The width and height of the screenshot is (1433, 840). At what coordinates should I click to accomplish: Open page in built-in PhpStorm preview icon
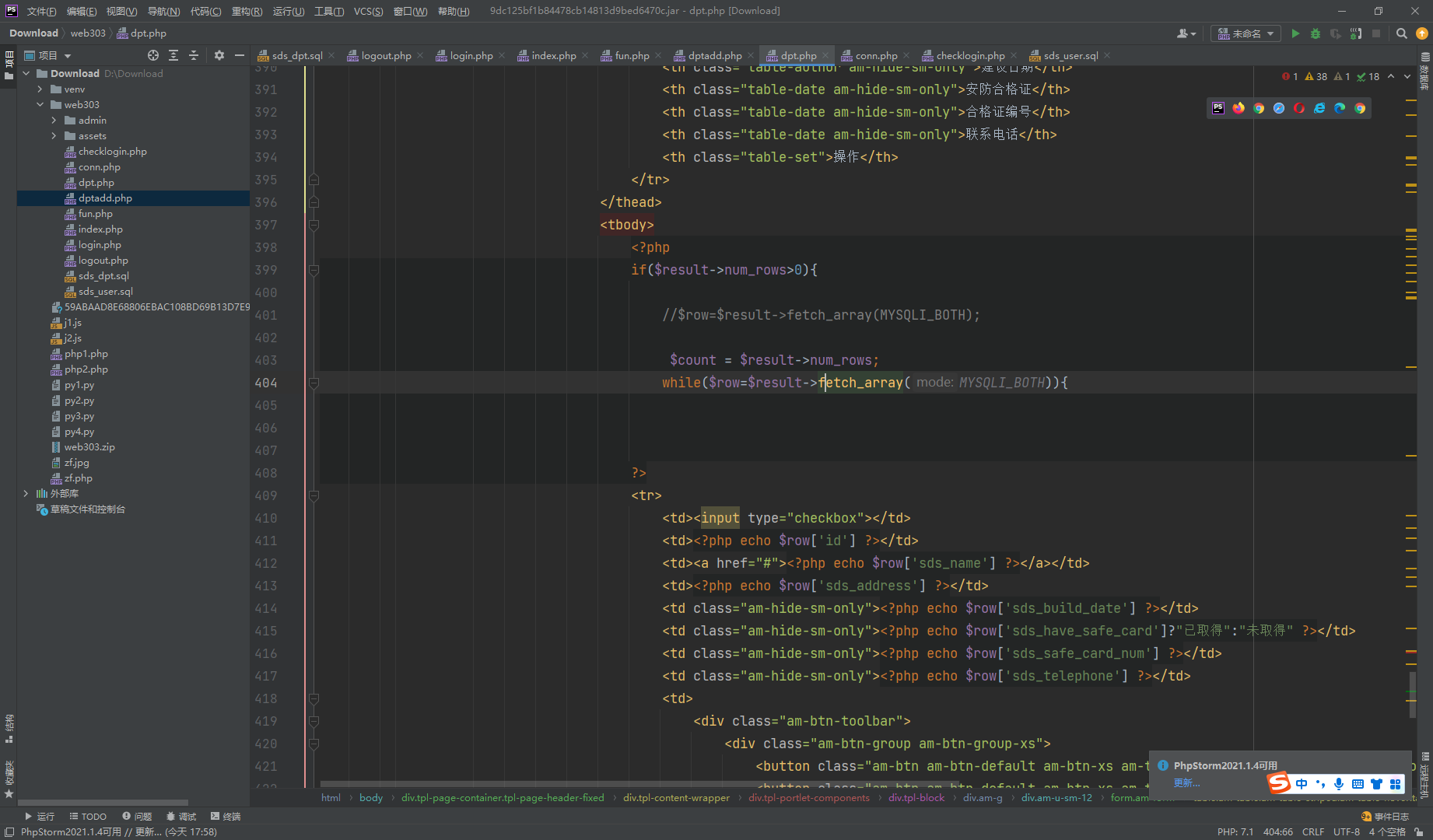(x=1218, y=108)
